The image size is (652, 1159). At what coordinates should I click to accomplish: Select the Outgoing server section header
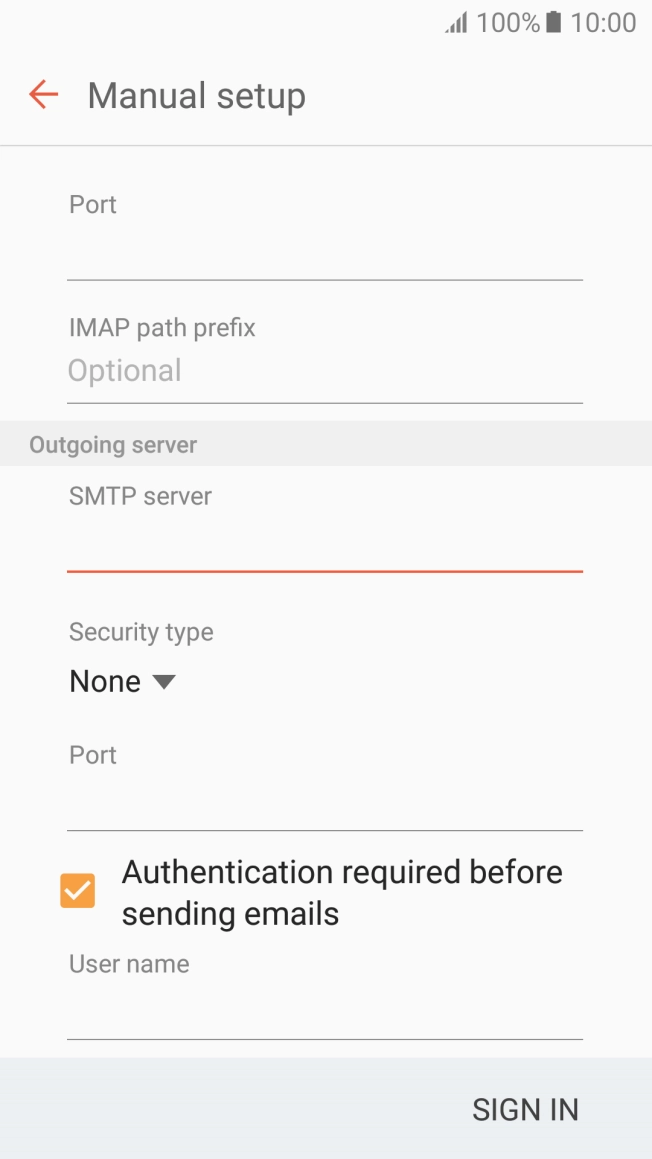(x=112, y=444)
